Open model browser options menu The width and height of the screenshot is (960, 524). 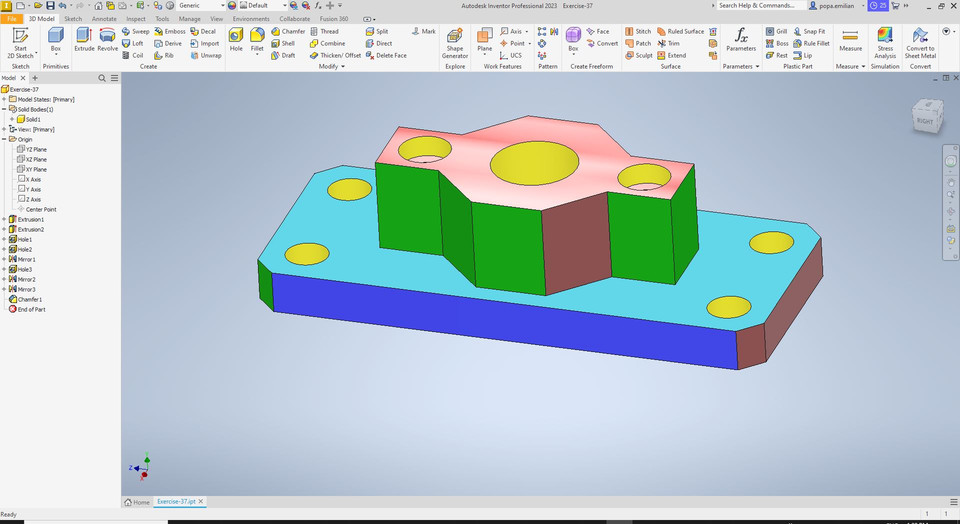(x=114, y=78)
